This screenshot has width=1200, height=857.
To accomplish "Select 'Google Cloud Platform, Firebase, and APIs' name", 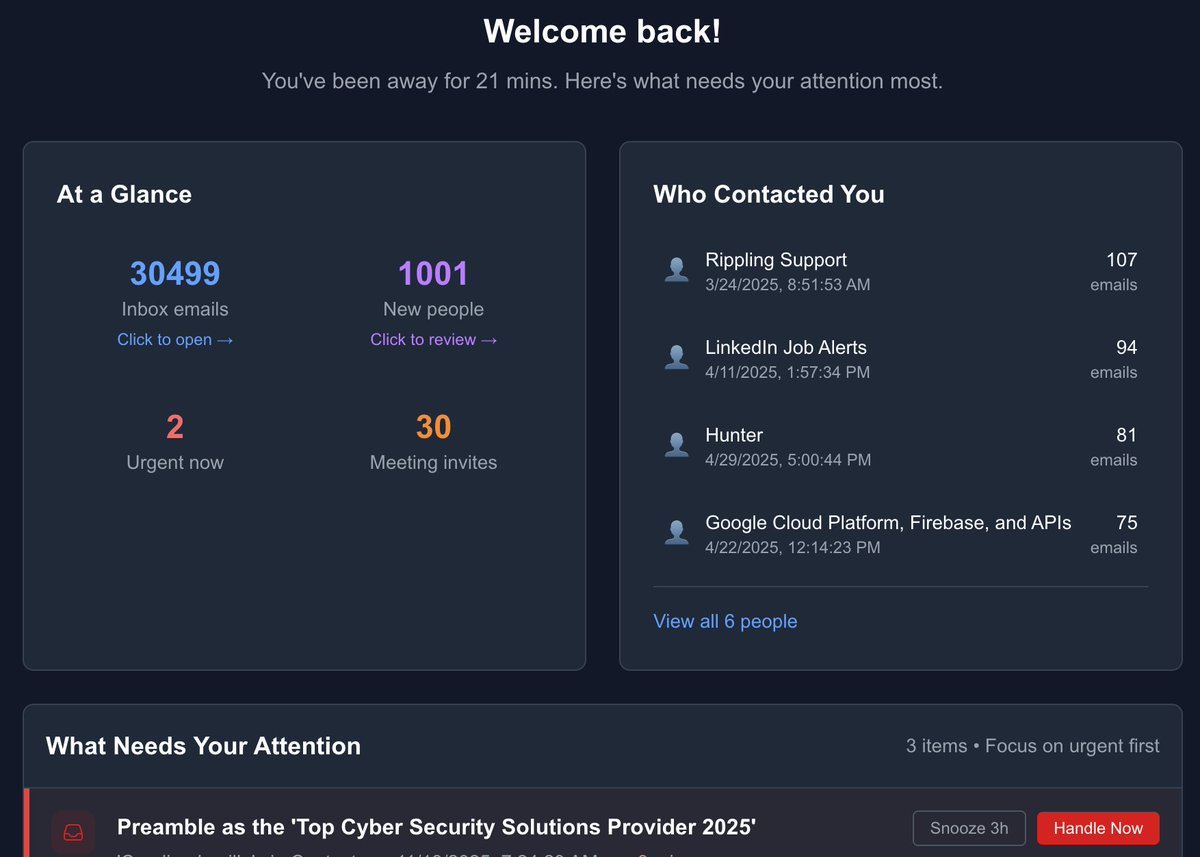I will [888, 522].
